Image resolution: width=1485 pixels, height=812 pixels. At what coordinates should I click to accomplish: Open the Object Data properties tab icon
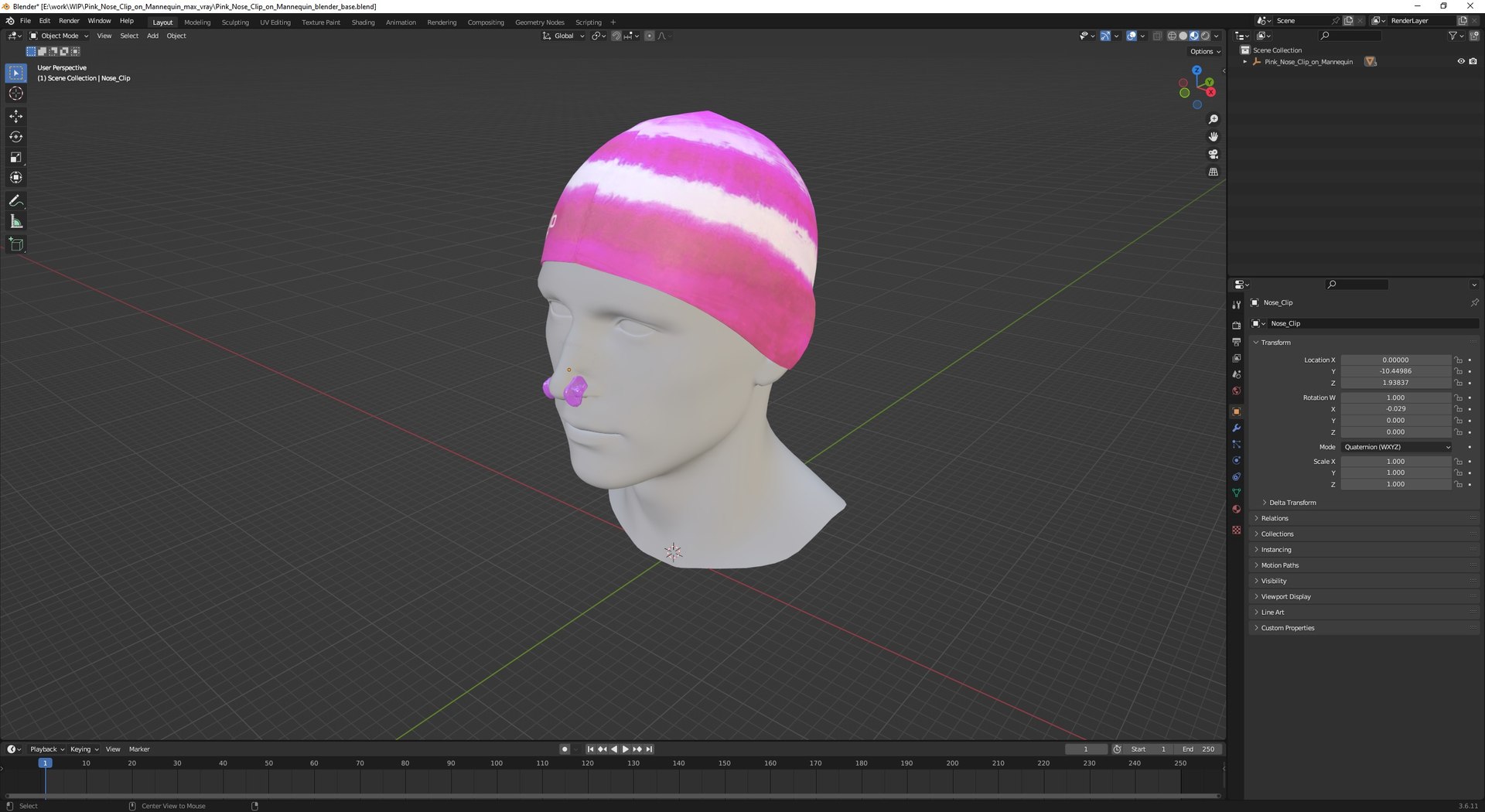click(x=1236, y=493)
